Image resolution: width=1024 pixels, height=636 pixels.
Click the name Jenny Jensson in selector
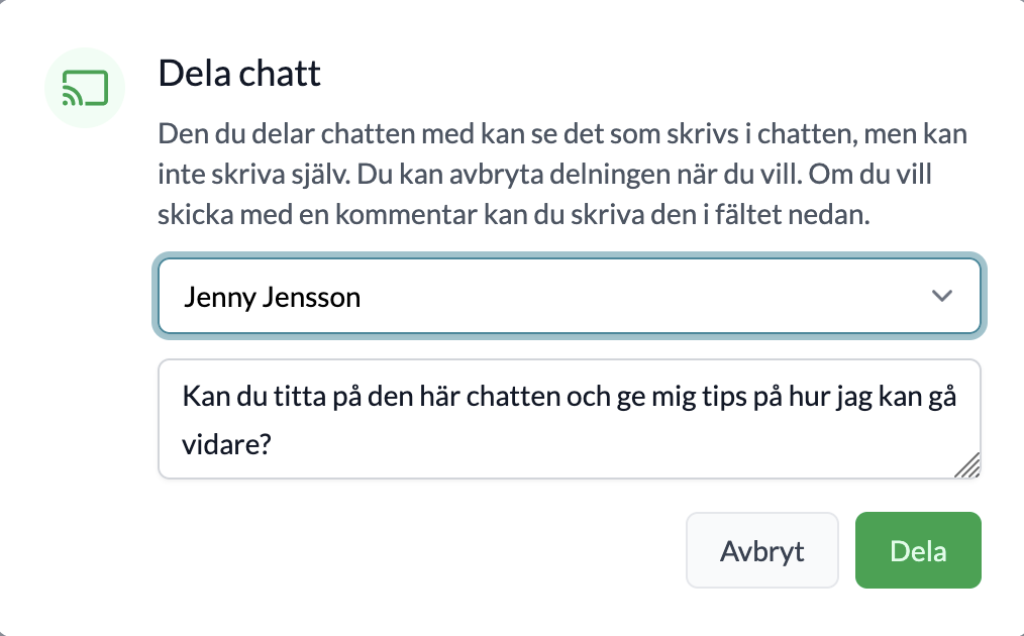coord(271,297)
